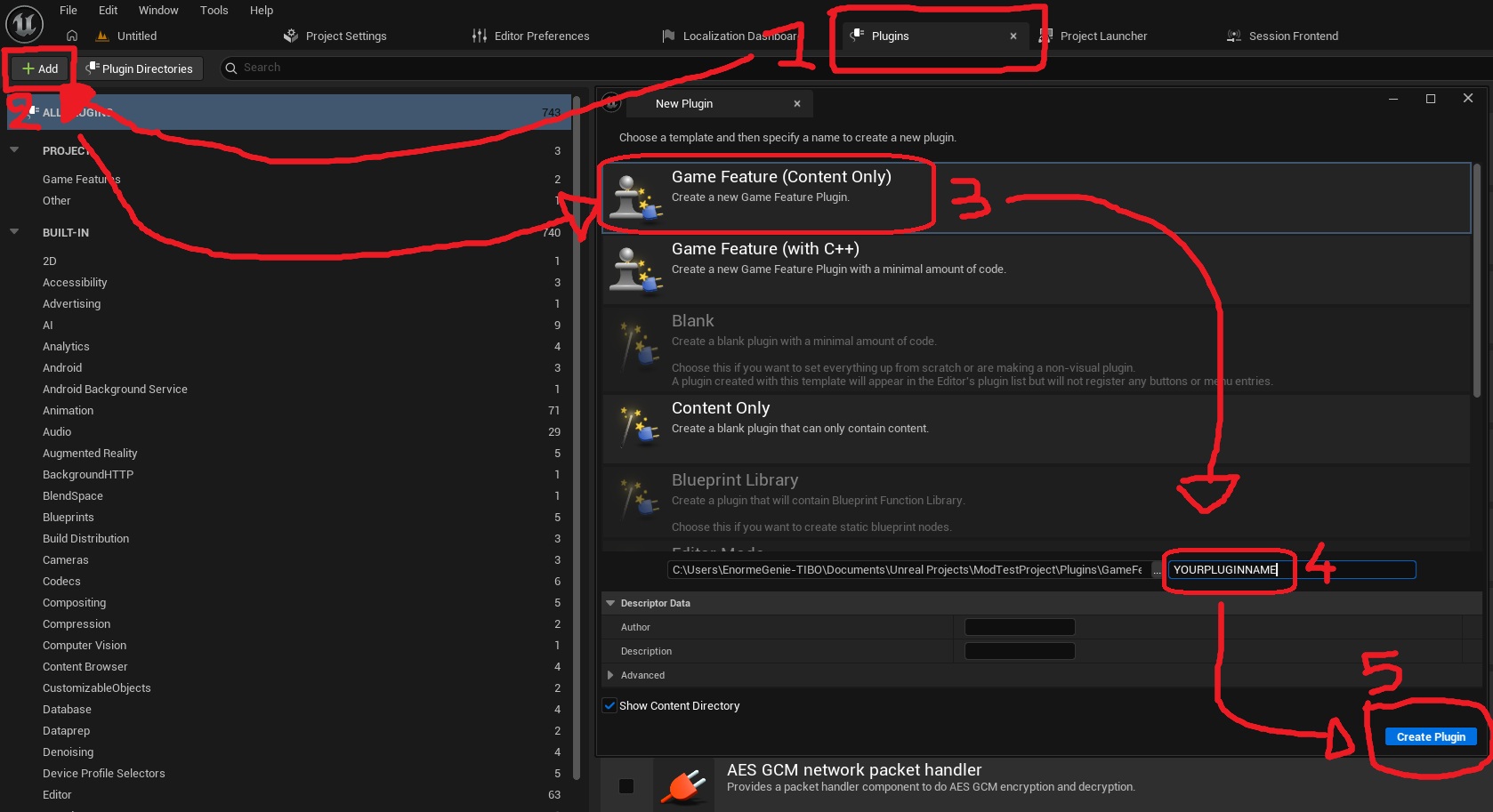The width and height of the screenshot is (1493, 812).
Task: Maximize the New Plugin window
Action: (x=1431, y=99)
